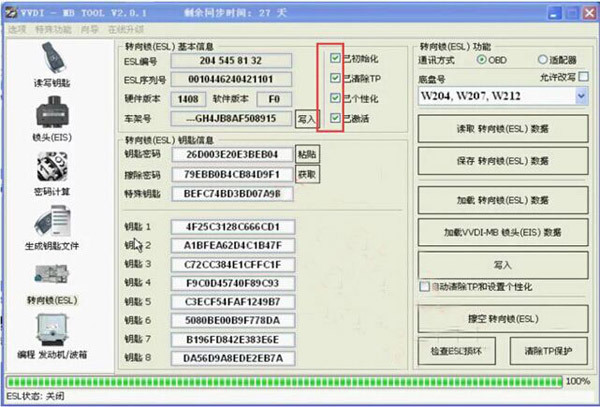Choose the 适配器 adapter radio button

[x=543, y=59]
